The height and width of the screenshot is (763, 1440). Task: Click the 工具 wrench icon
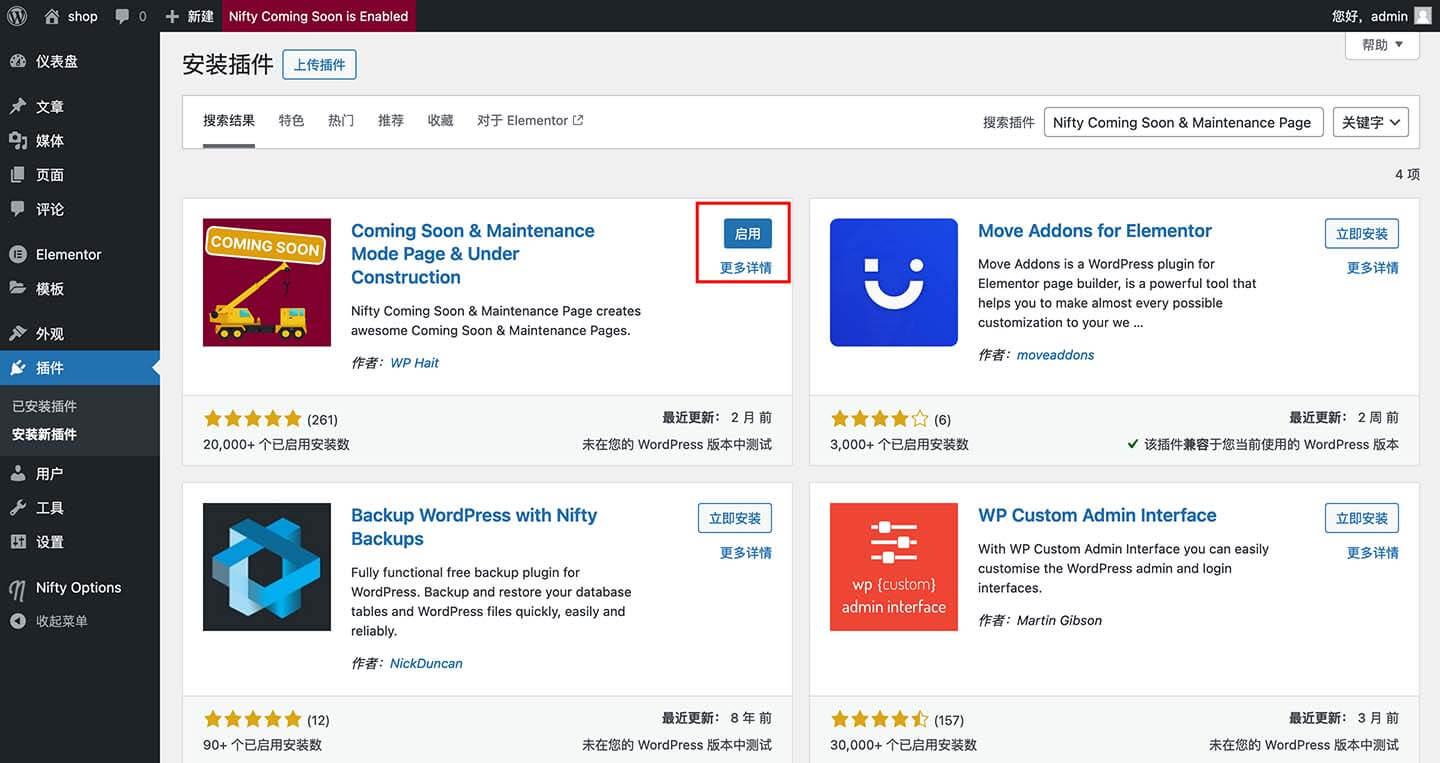(18, 508)
